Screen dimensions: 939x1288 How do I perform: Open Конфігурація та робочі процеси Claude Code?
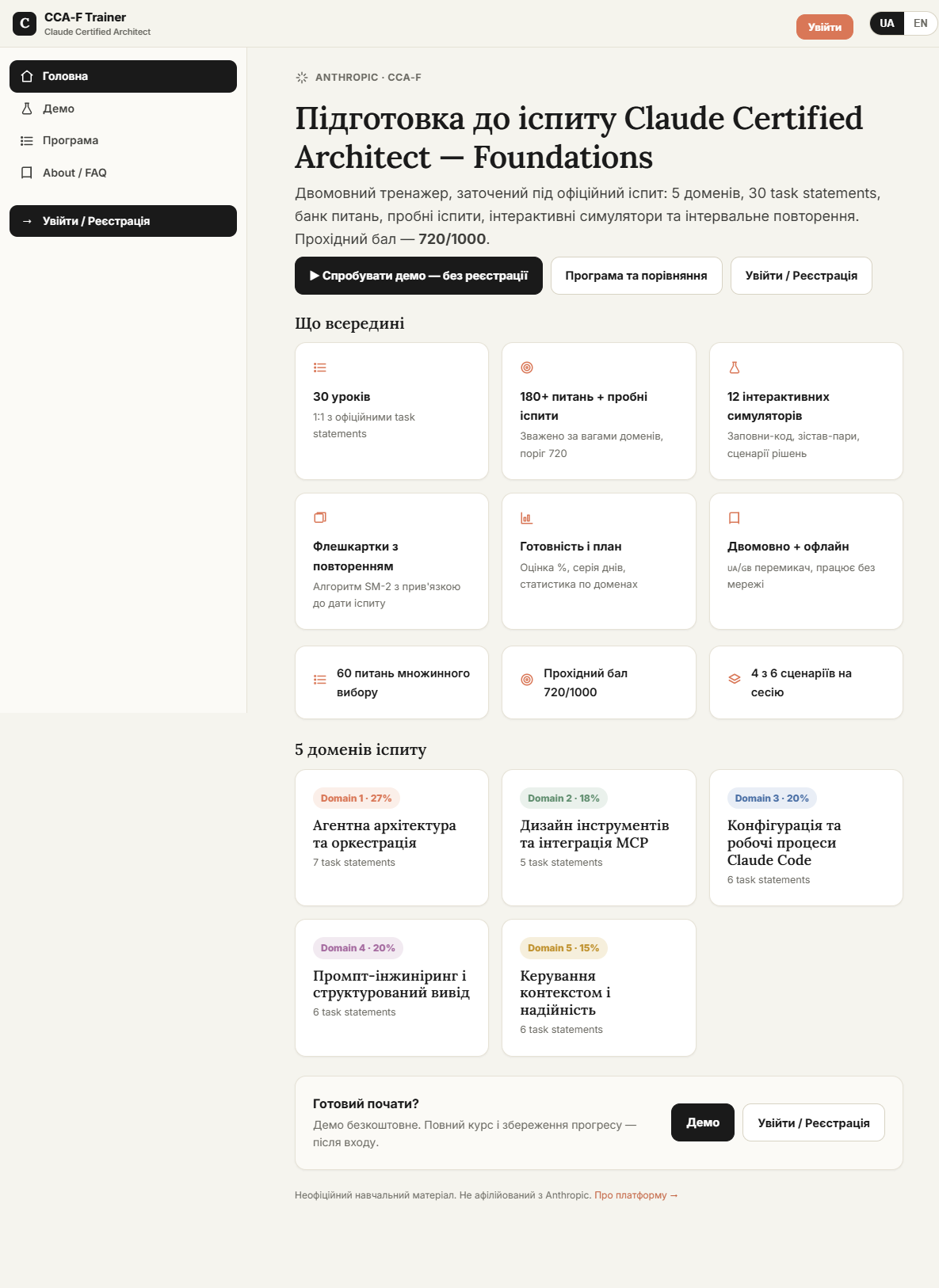click(x=806, y=837)
